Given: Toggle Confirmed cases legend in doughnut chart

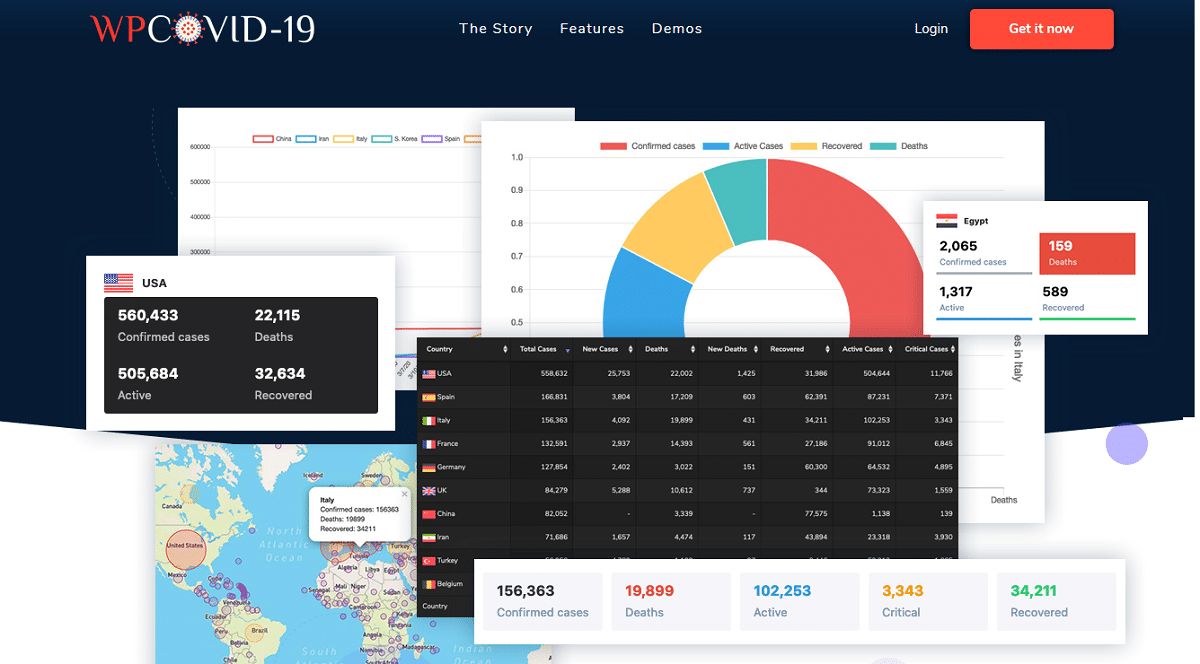Looking at the screenshot, I should 647,146.
